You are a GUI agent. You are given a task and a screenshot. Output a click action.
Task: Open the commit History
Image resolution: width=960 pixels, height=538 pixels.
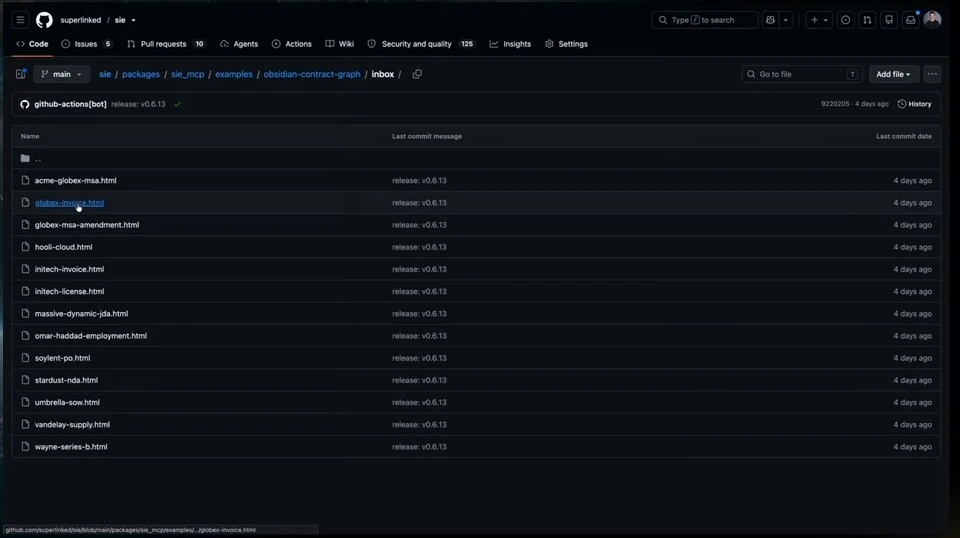coord(915,104)
